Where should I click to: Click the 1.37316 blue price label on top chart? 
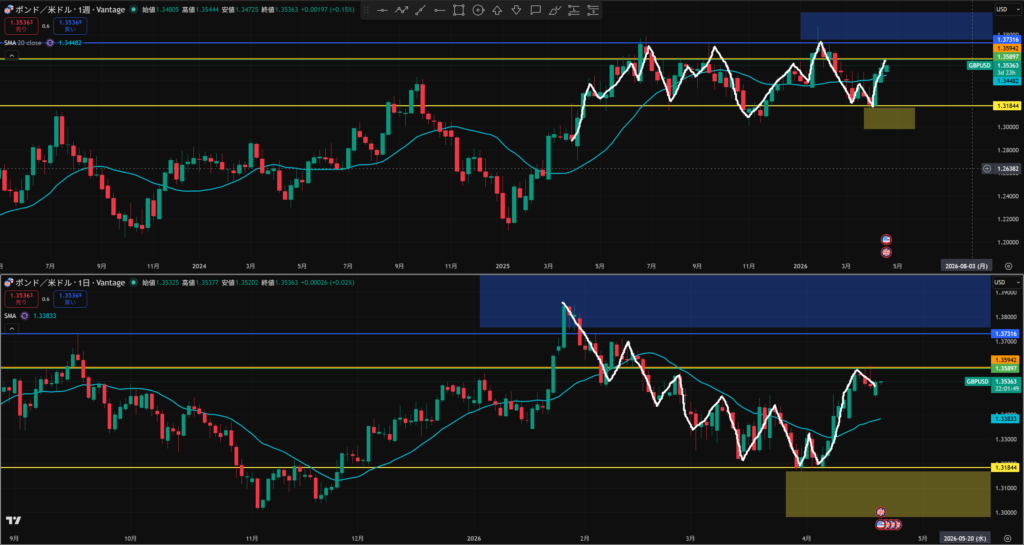point(1005,37)
